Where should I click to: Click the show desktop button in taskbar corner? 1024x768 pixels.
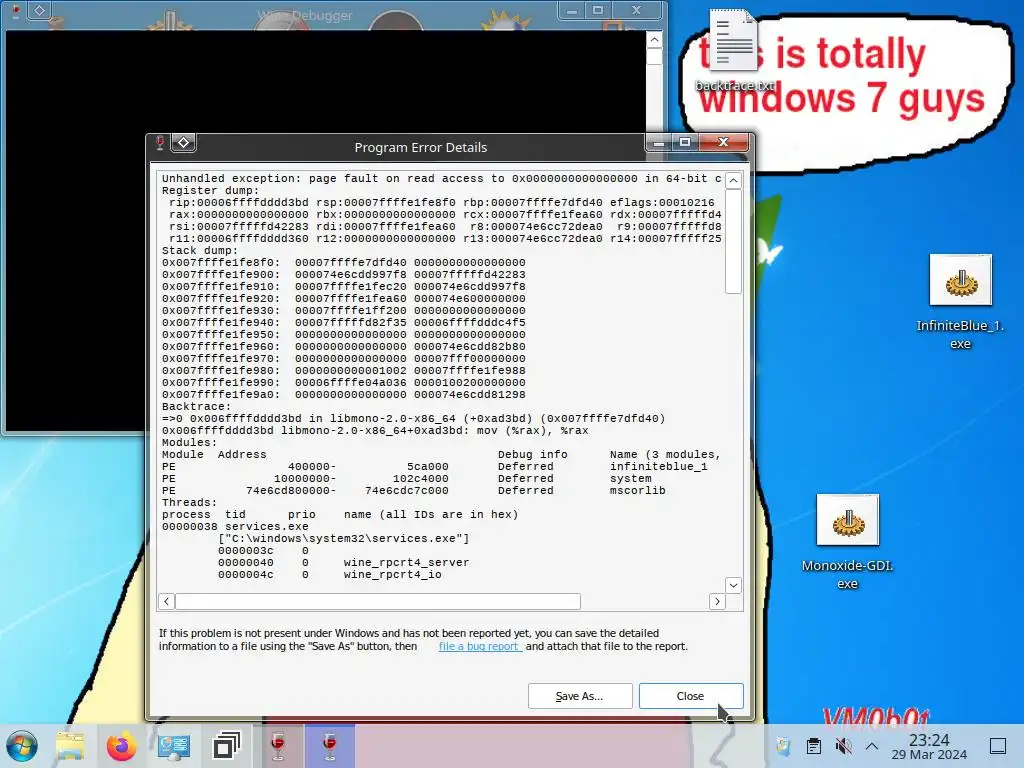998,746
